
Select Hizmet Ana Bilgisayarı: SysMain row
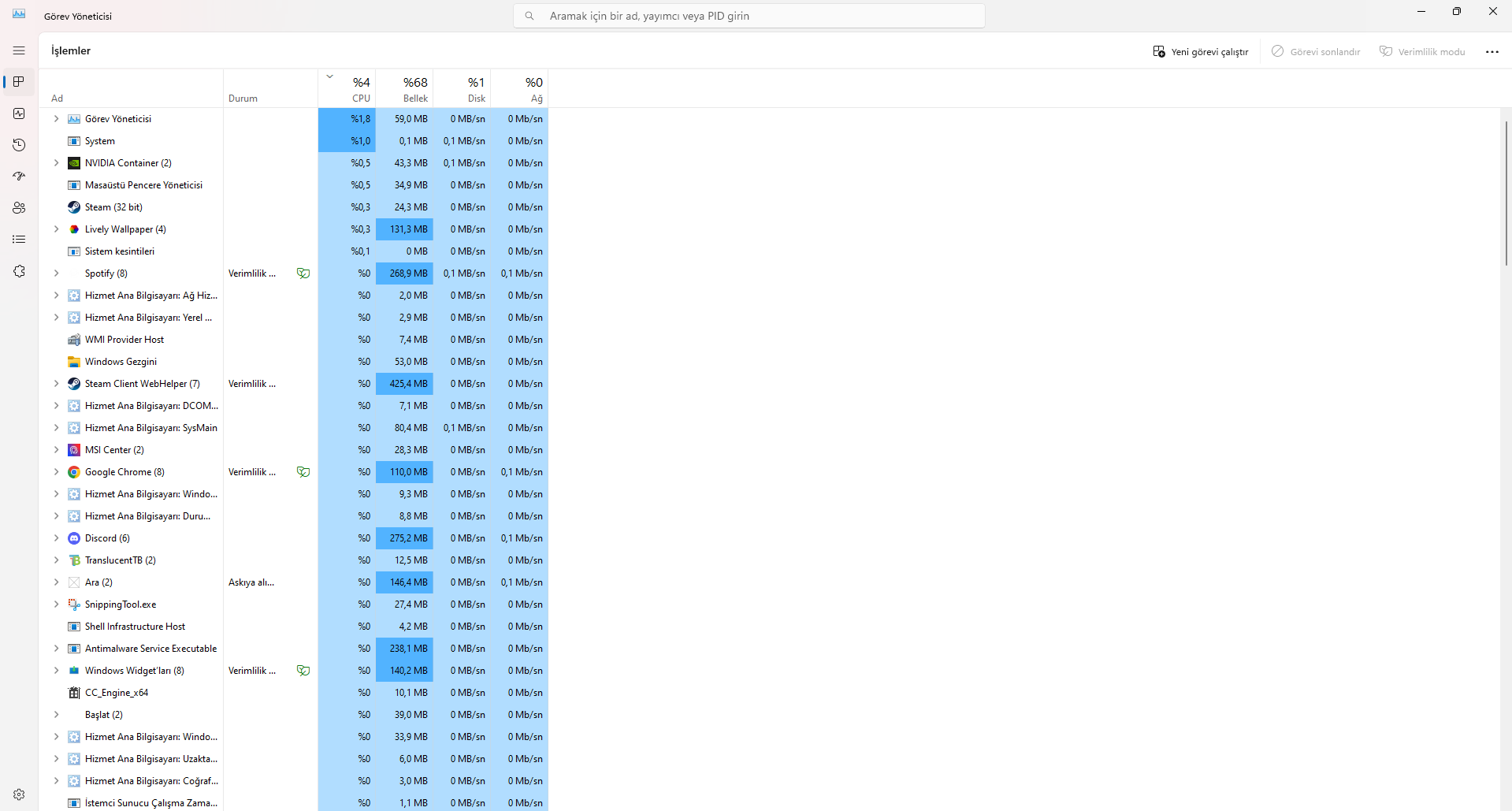coord(293,428)
